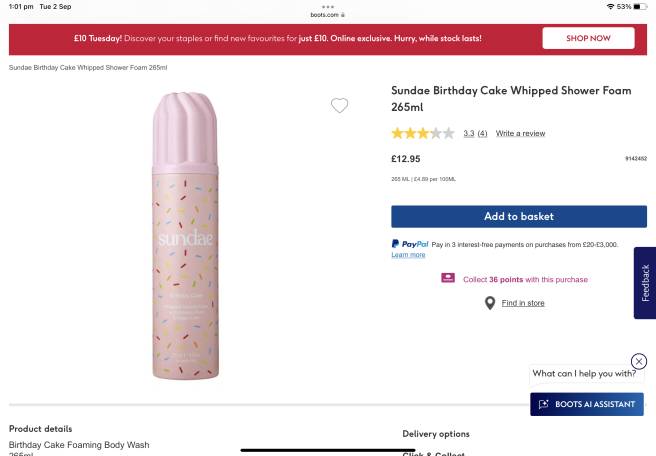
Task: Open the Feedback side tab
Action: click(x=645, y=283)
